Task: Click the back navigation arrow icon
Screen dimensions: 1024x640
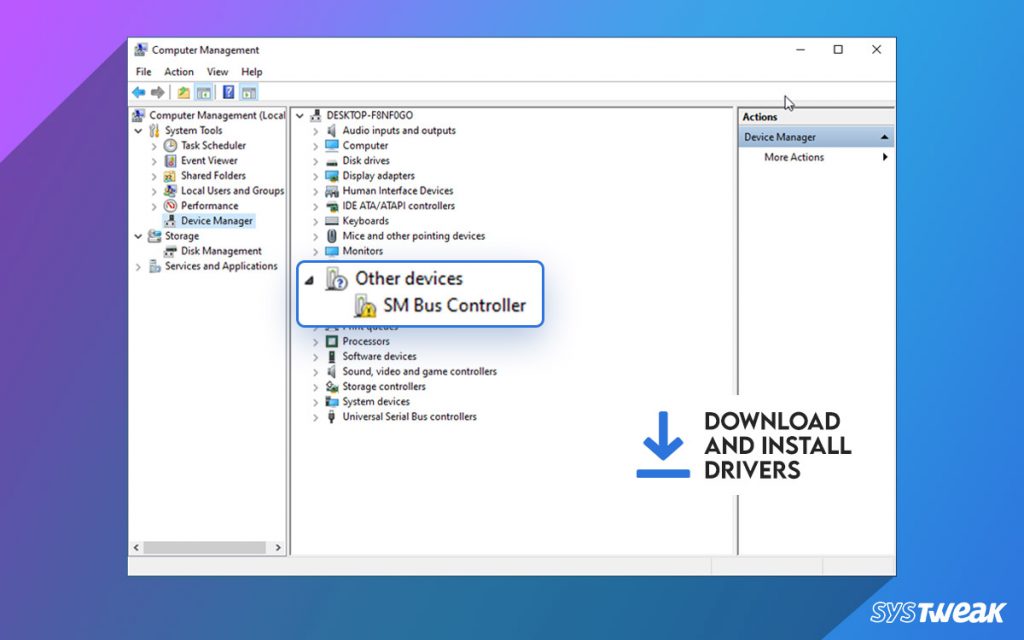Action: tap(138, 92)
